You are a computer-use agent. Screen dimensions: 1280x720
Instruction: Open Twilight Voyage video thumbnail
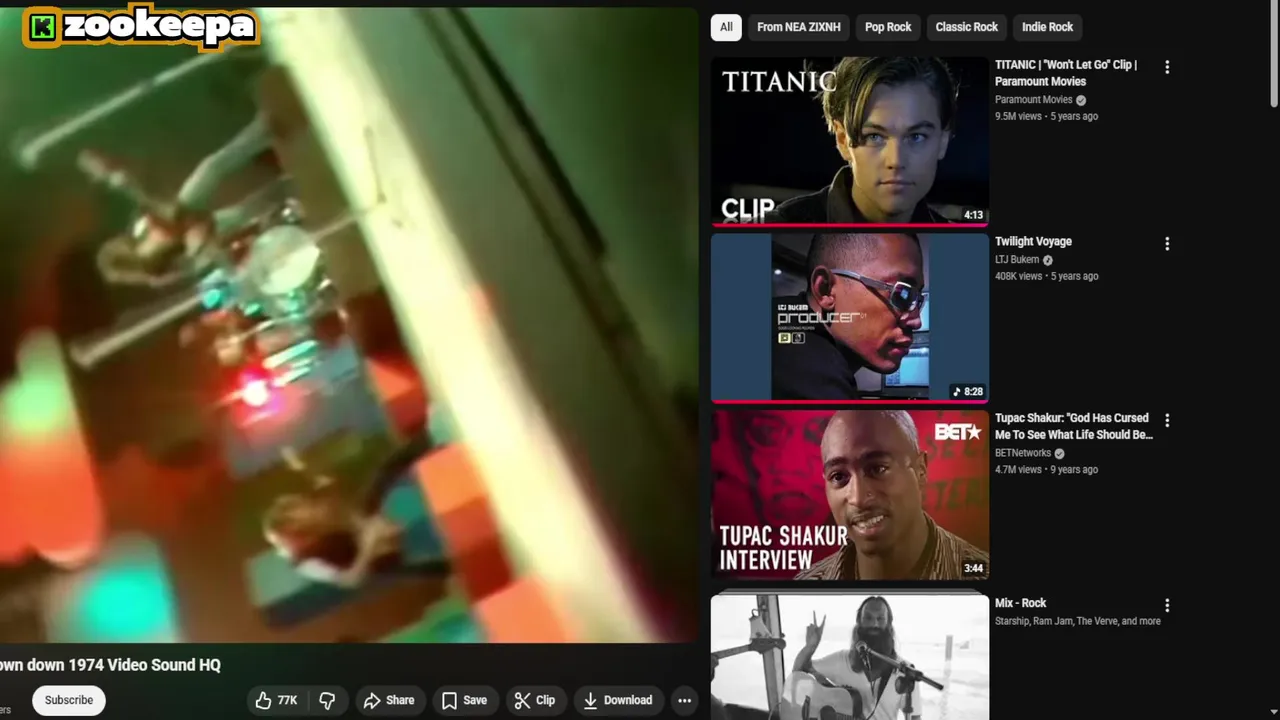[849, 318]
